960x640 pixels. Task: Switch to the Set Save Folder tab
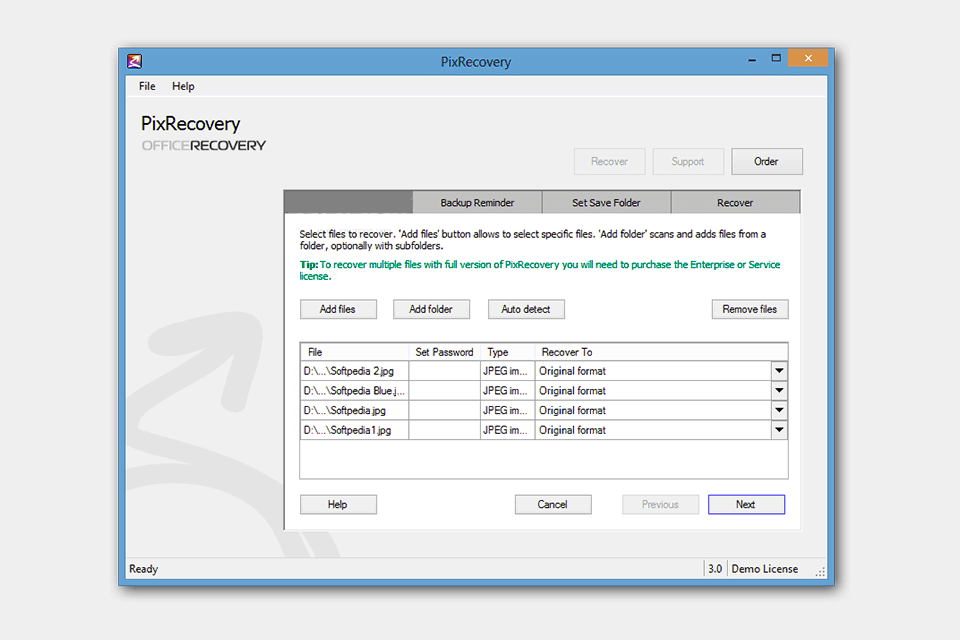606,202
